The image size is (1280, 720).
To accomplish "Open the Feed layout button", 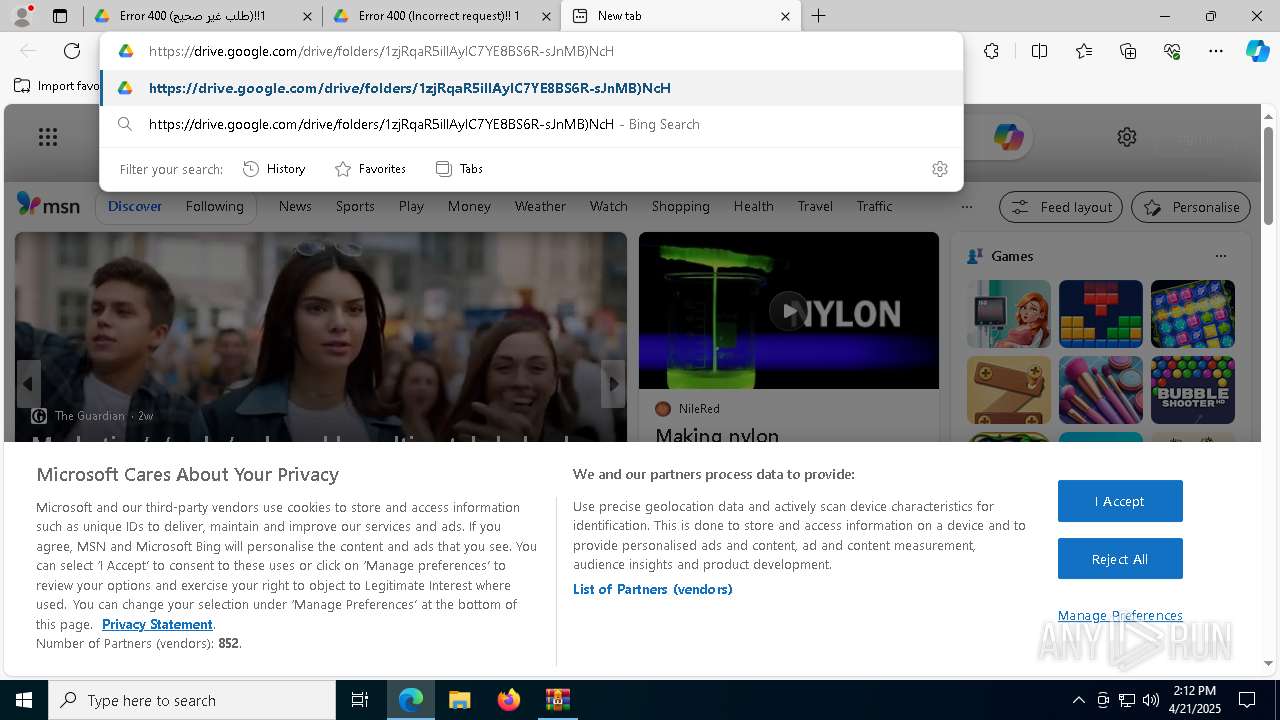I will pos(1062,207).
